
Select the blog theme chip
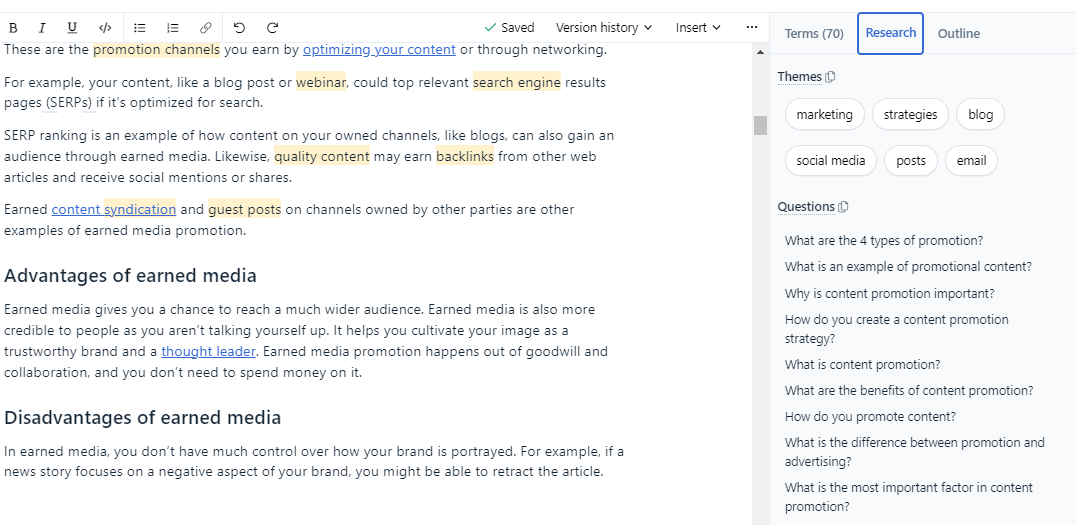click(980, 115)
